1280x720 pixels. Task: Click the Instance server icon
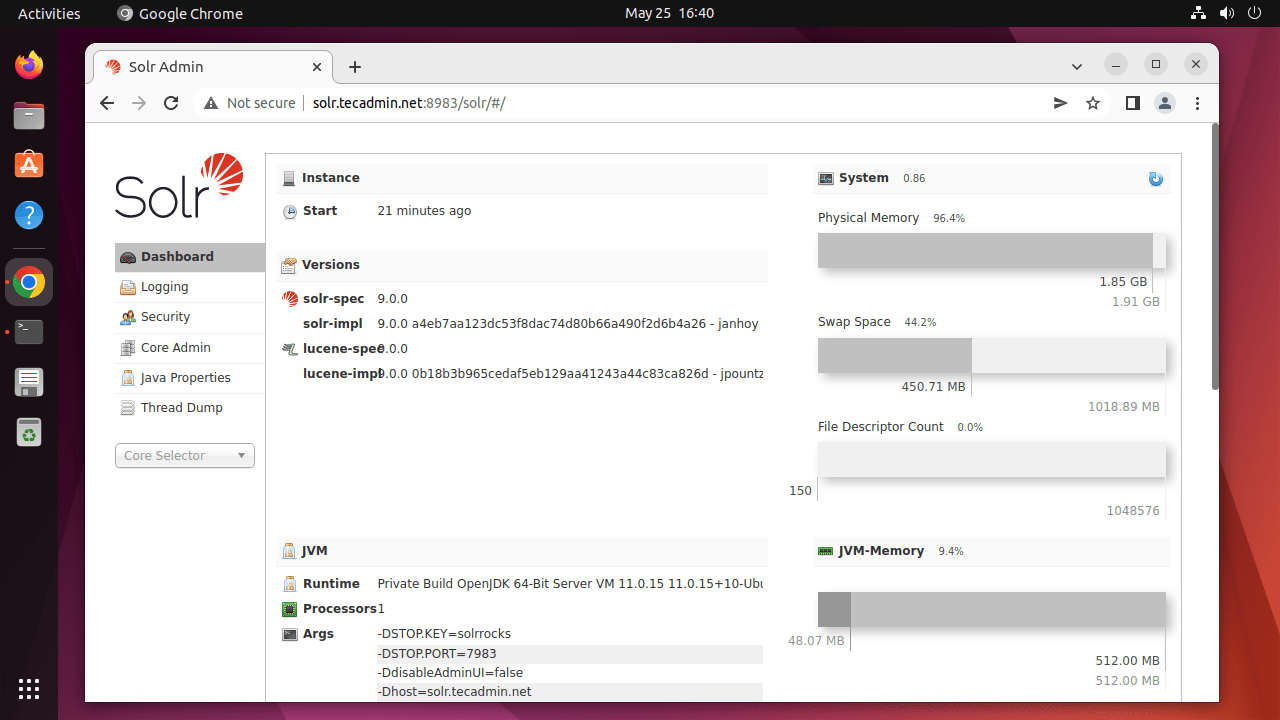[x=289, y=178]
